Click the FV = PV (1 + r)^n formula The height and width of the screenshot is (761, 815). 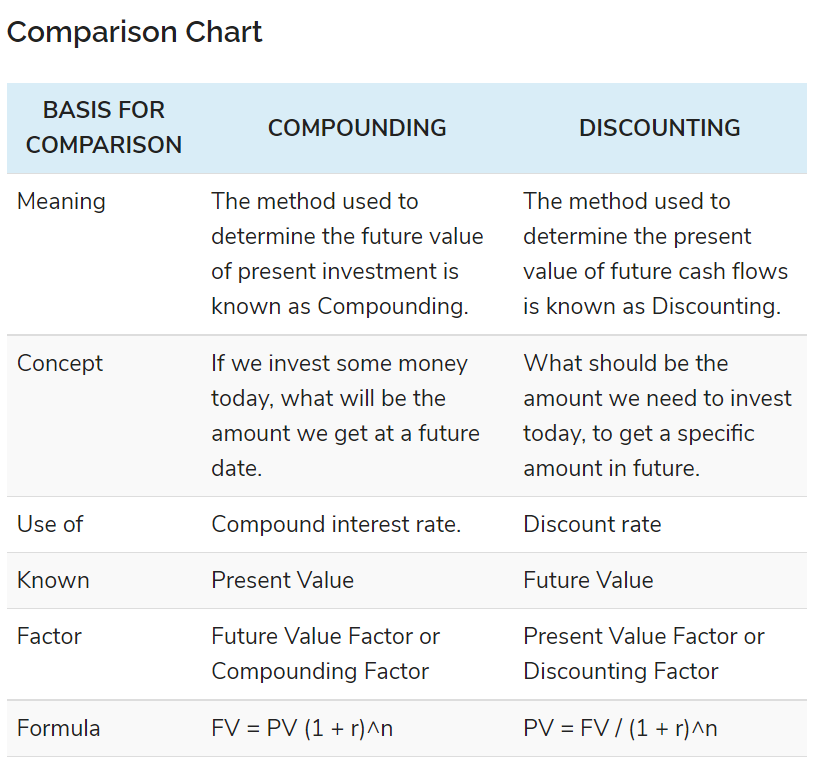pyautogui.click(x=302, y=728)
